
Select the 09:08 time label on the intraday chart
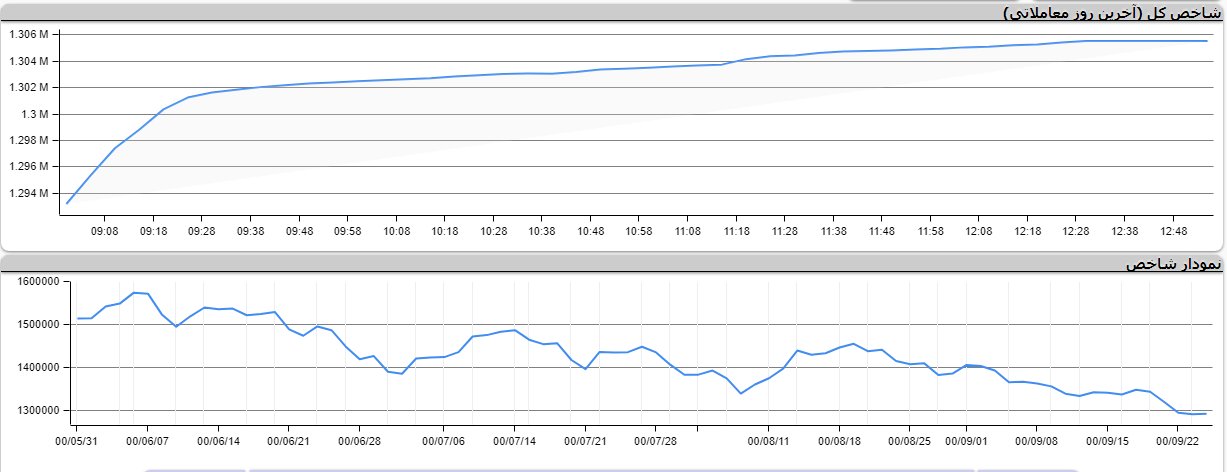click(104, 231)
